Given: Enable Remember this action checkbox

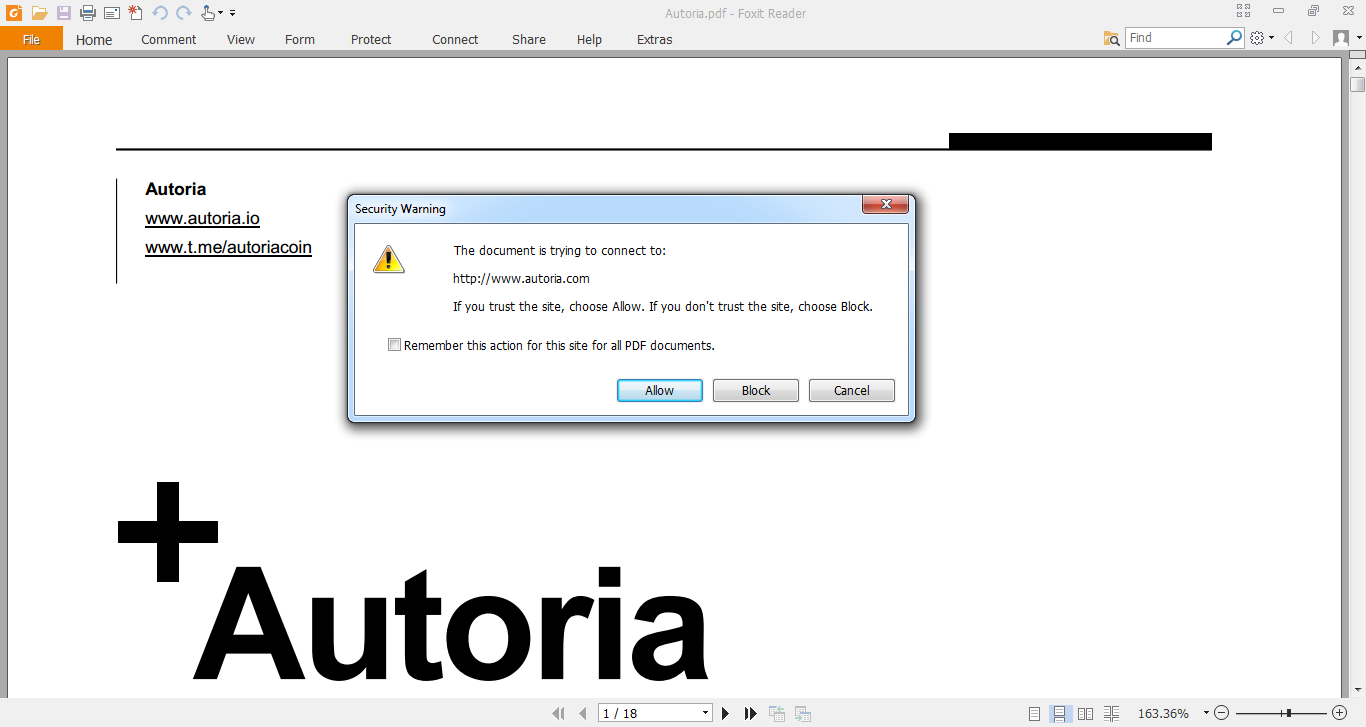Looking at the screenshot, I should tap(394, 345).
